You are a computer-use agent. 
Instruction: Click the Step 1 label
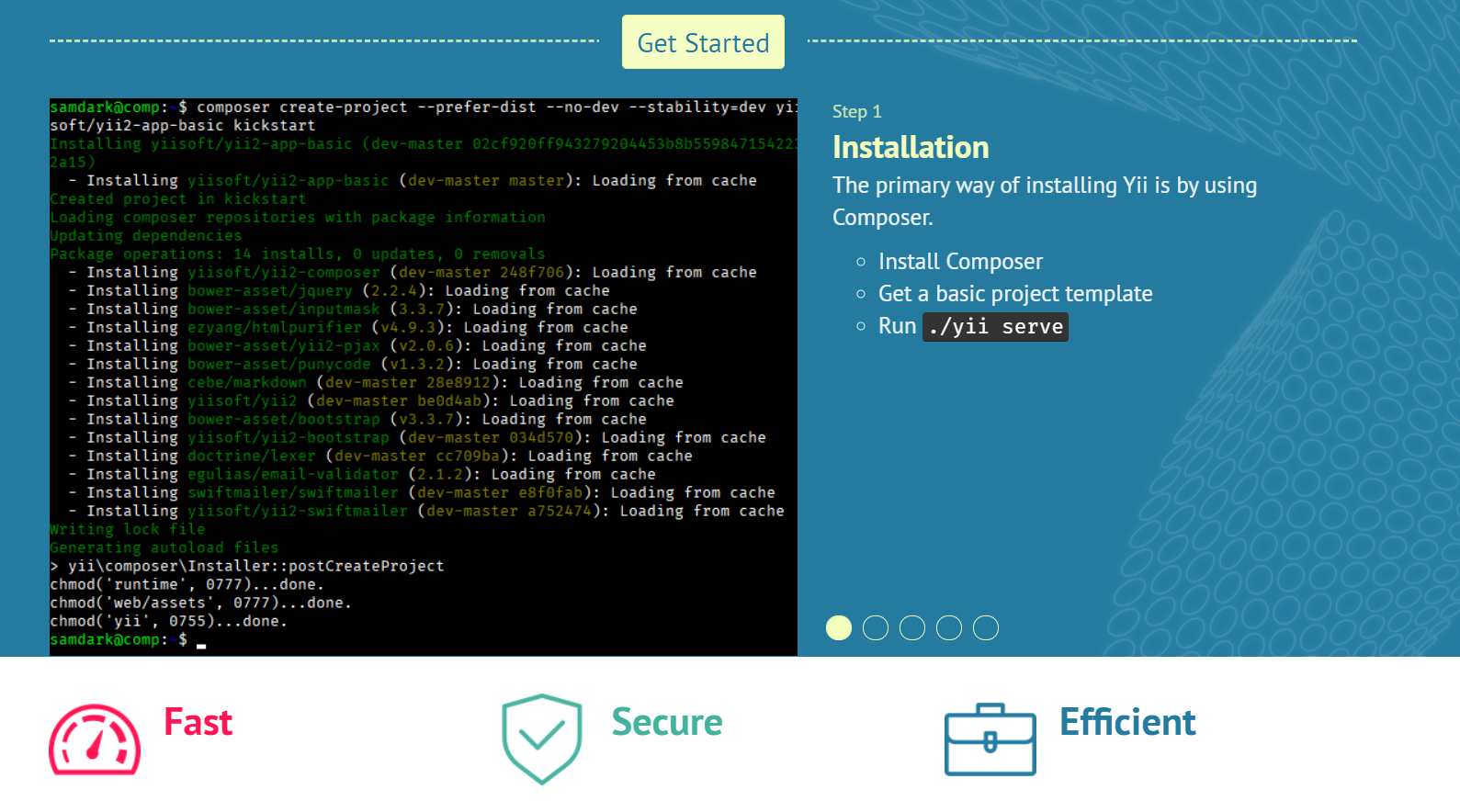[856, 111]
